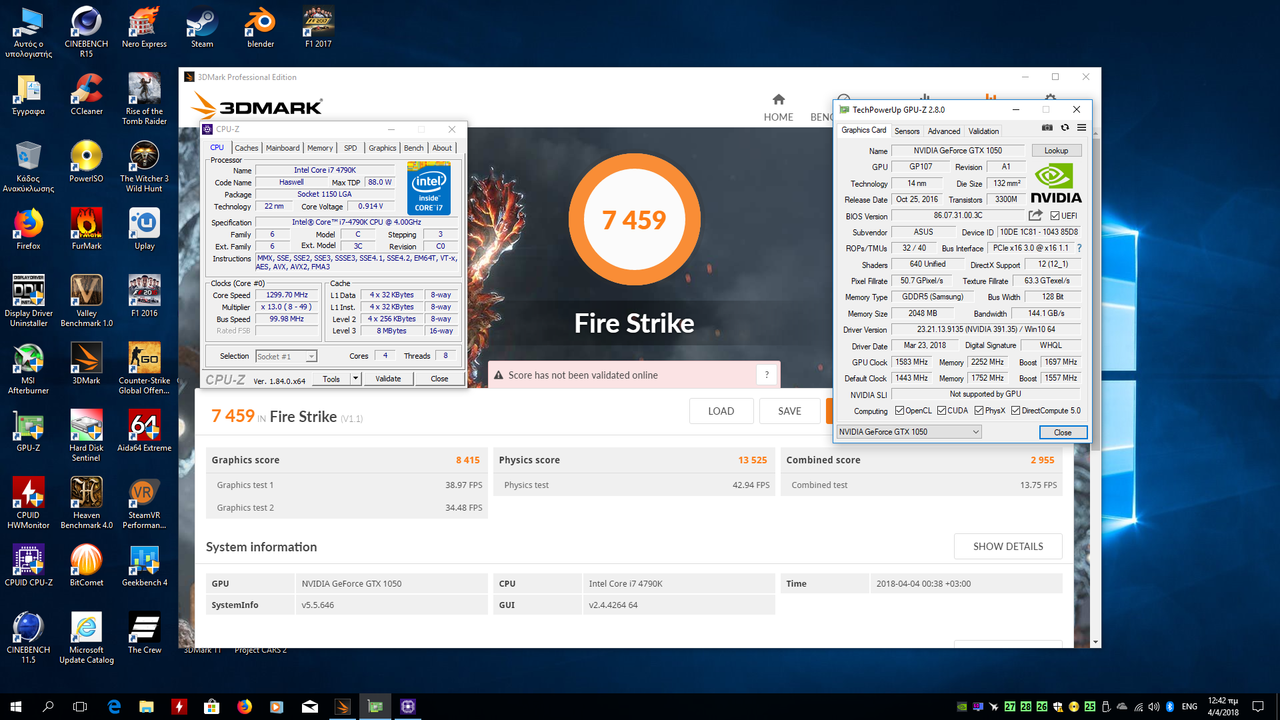Click the GPU-Z refresh icon
1280x720 pixels.
pos(1065,128)
